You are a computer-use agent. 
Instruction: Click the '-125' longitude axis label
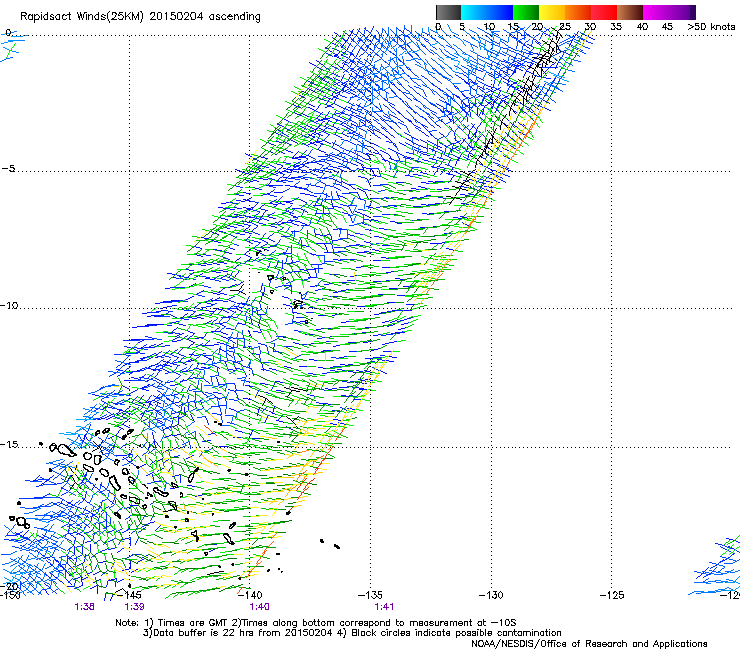coord(612,595)
